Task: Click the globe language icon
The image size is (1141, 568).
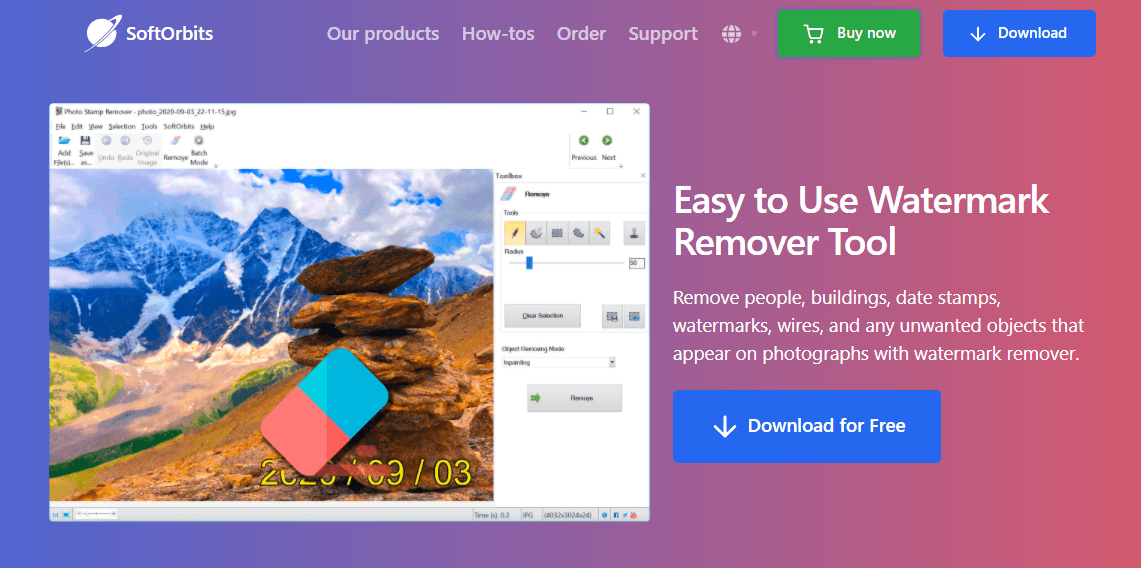Action: click(x=731, y=33)
